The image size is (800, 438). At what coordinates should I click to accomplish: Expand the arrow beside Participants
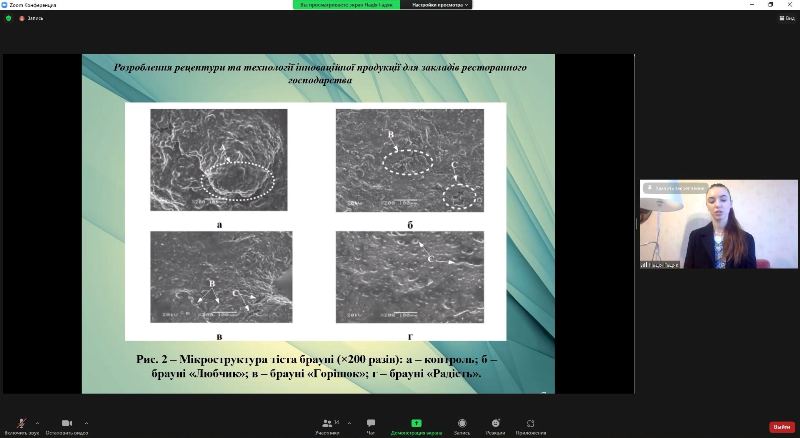[349, 423]
